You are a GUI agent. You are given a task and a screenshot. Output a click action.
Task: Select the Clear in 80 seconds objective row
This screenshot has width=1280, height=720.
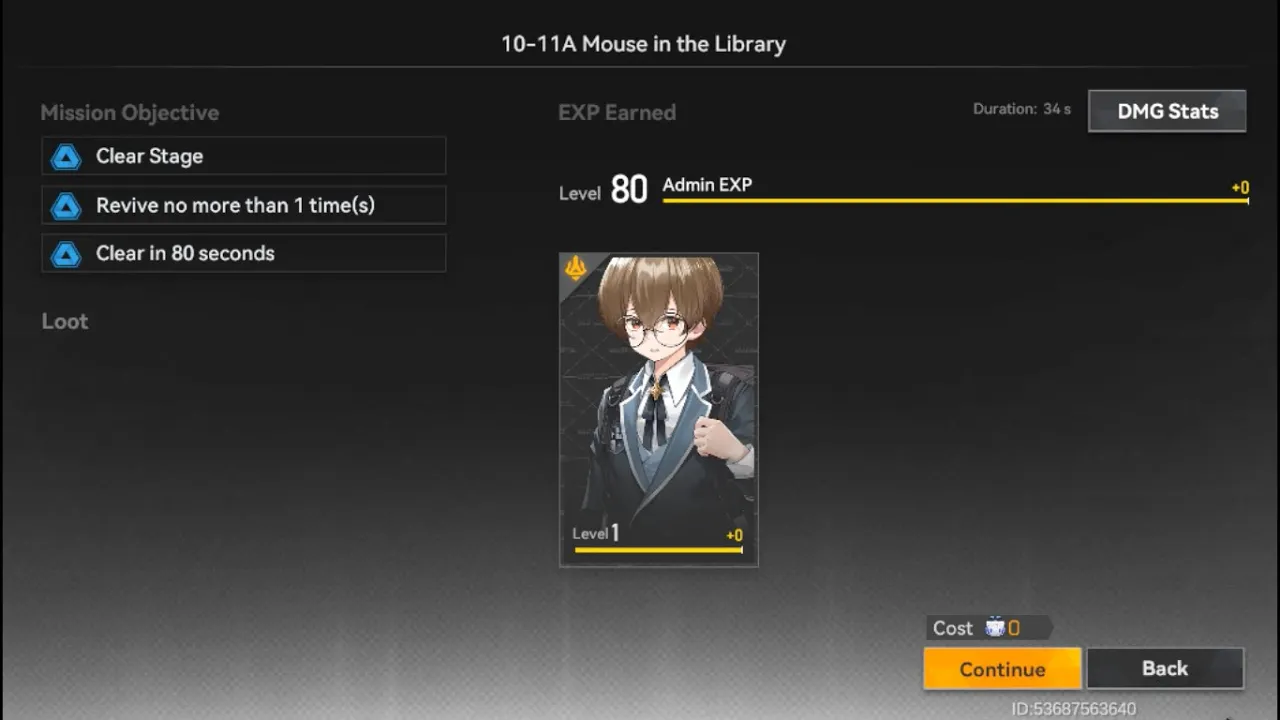click(x=244, y=253)
